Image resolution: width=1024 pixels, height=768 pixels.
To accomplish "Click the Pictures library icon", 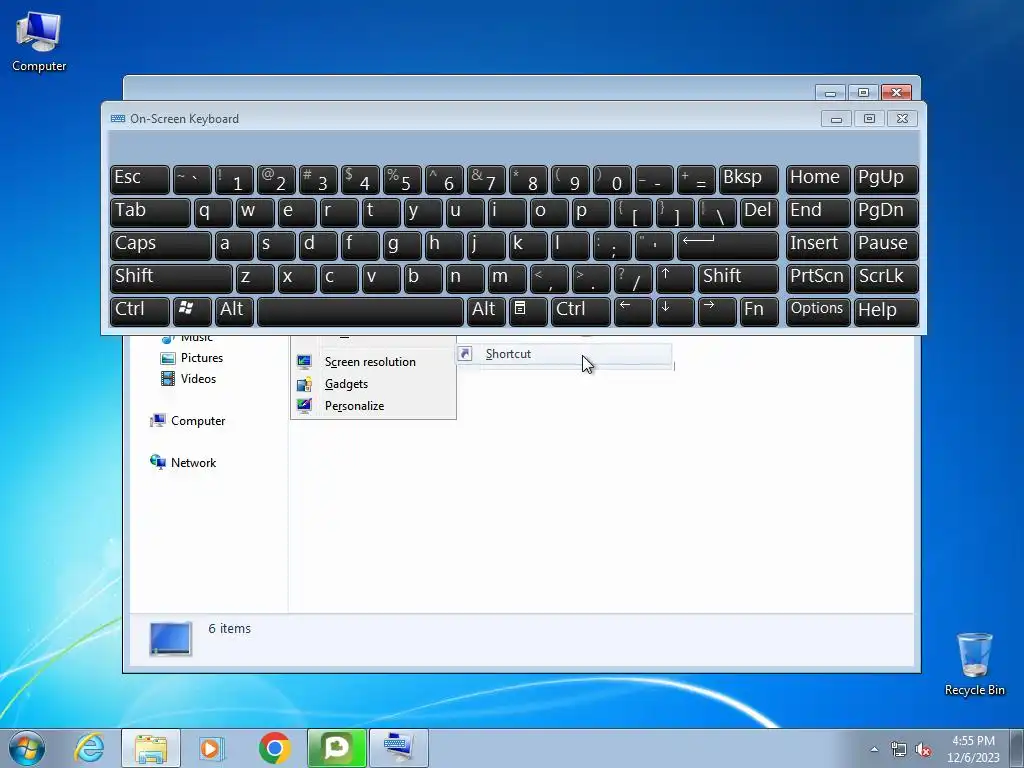I will point(168,358).
